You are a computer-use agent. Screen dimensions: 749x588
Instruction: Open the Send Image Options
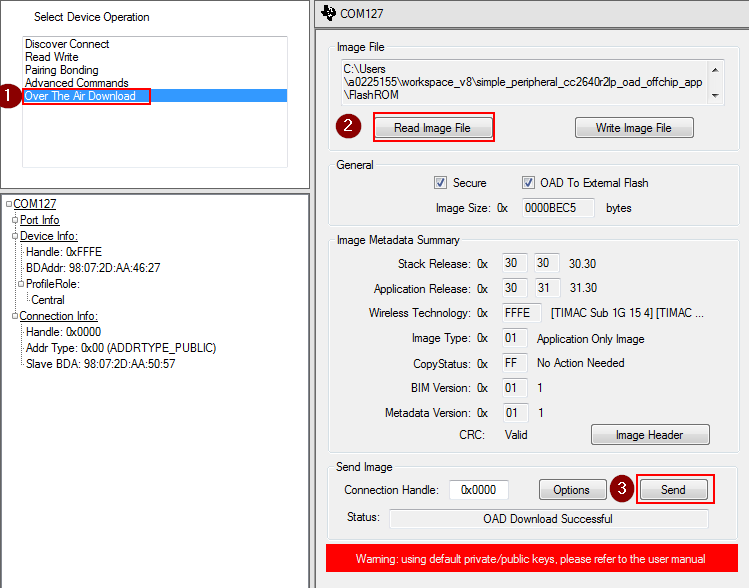(572, 490)
